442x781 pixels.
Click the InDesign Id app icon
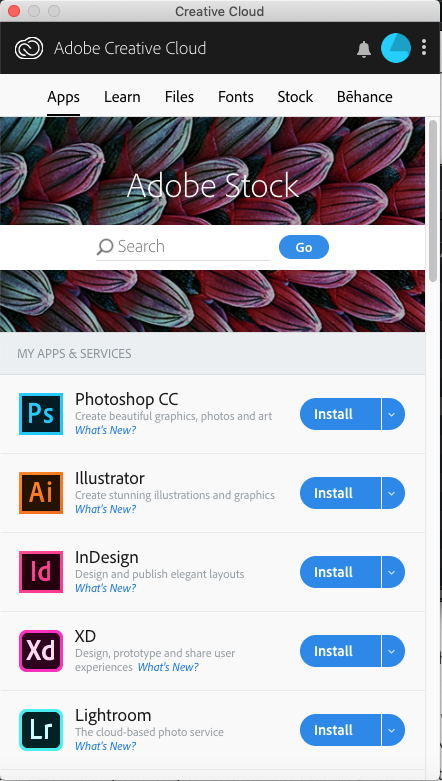coord(41,572)
